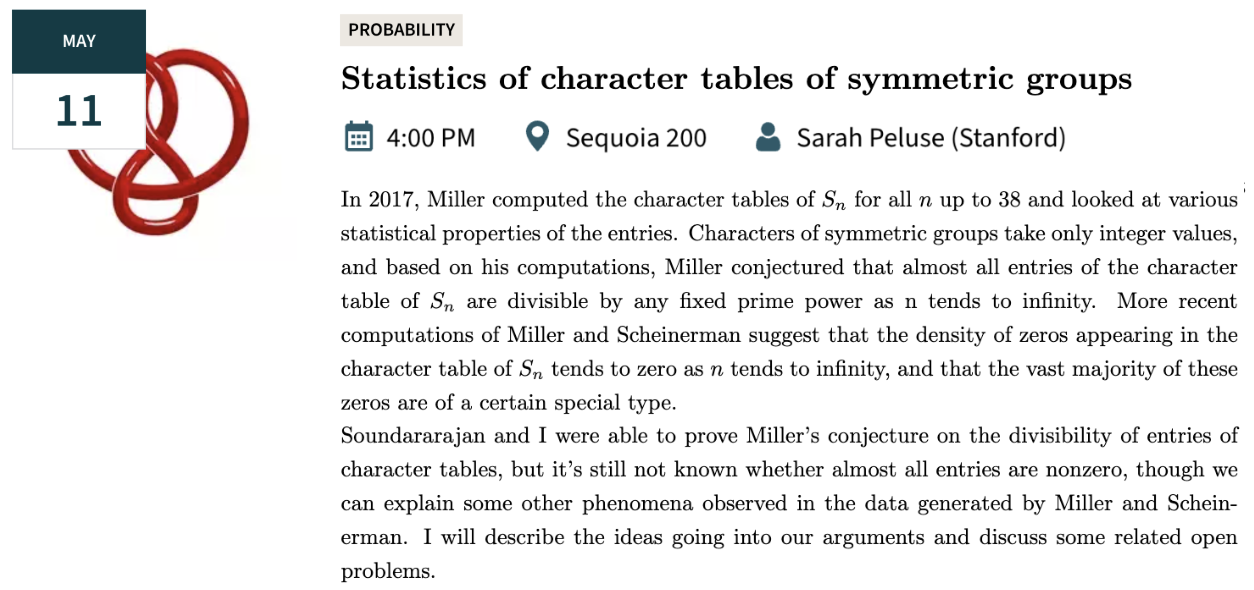Open the talk title about character tables
Image resolution: width=1254 pixels, height=590 pixels.
(x=736, y=79)
